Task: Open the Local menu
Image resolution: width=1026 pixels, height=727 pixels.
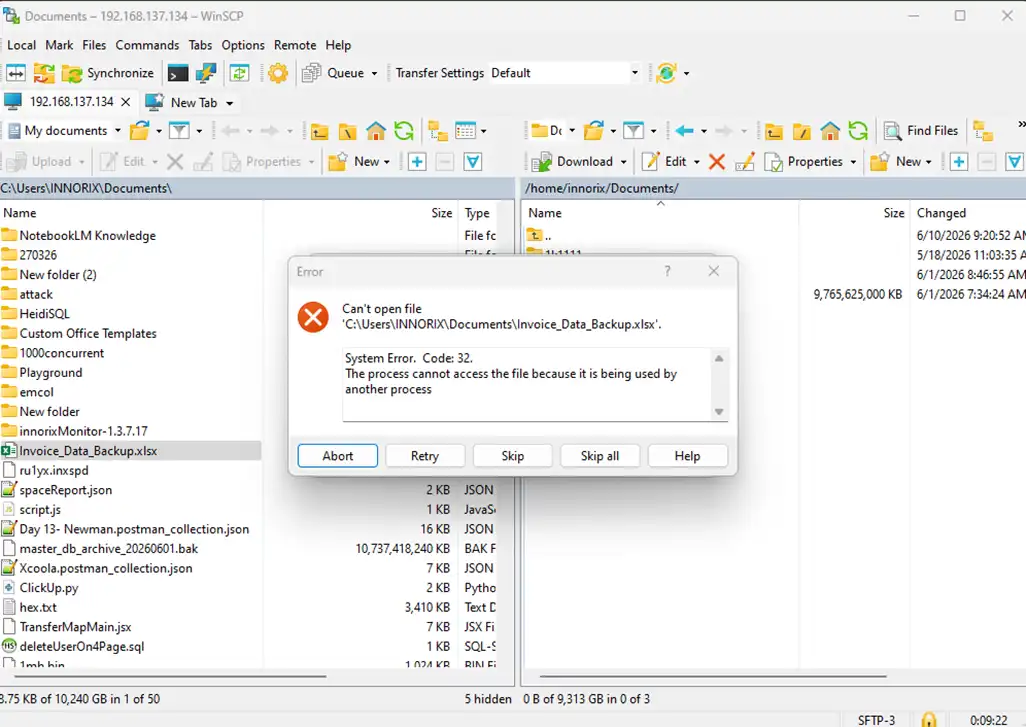Action: pyautogui.click(x=21, y=45)
